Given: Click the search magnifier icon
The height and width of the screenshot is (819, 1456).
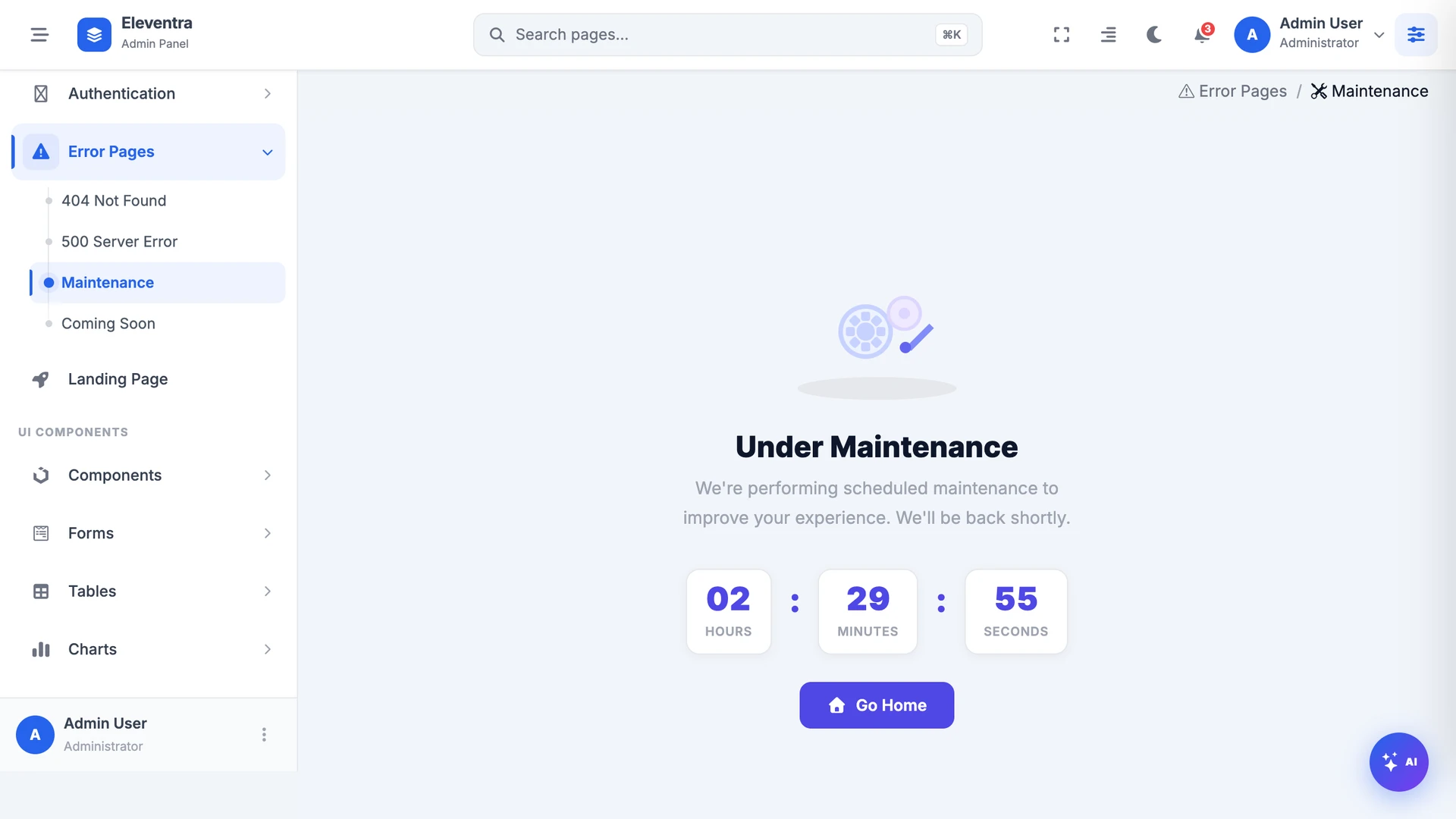Looking at the screenshot, I should pos(497,35).
